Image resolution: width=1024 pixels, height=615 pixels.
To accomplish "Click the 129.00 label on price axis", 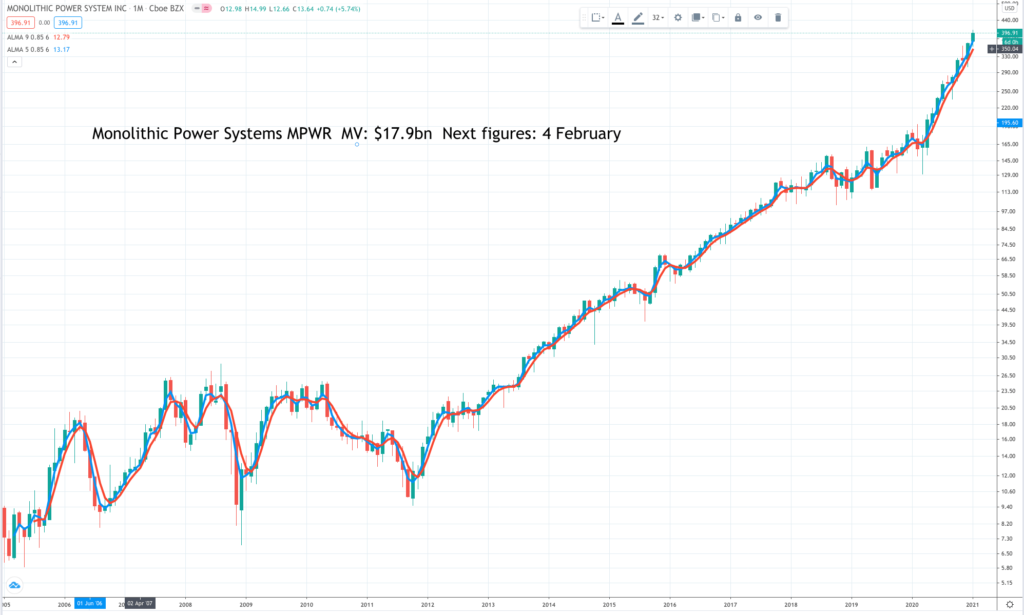I will (1009, 175).
